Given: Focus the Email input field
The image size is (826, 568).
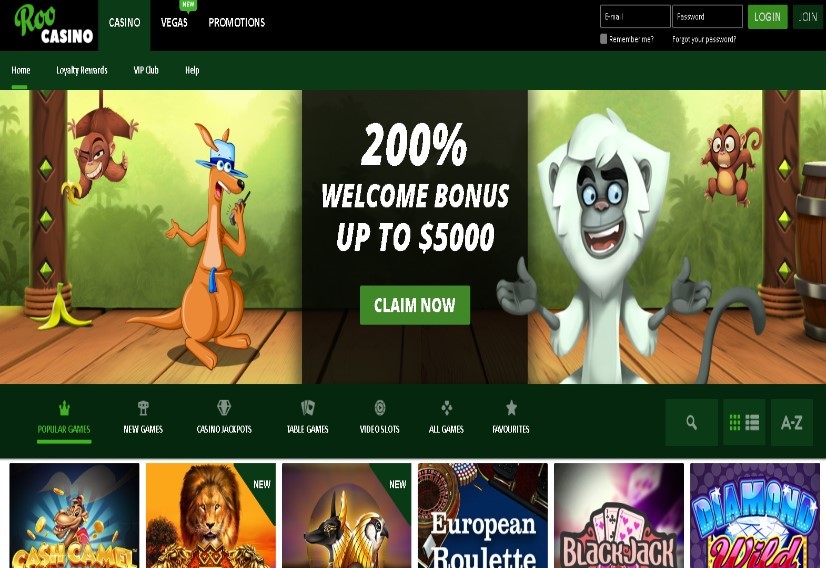Looking at the screenshot, I should (x=635, y=17).
